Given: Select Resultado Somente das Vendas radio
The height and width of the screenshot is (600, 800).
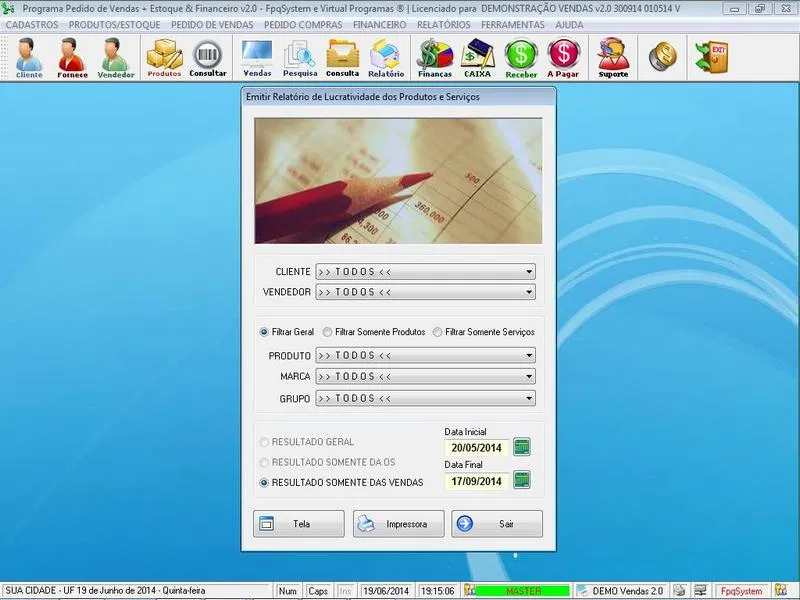Looking at the screenshot, I should coord(264,482).
